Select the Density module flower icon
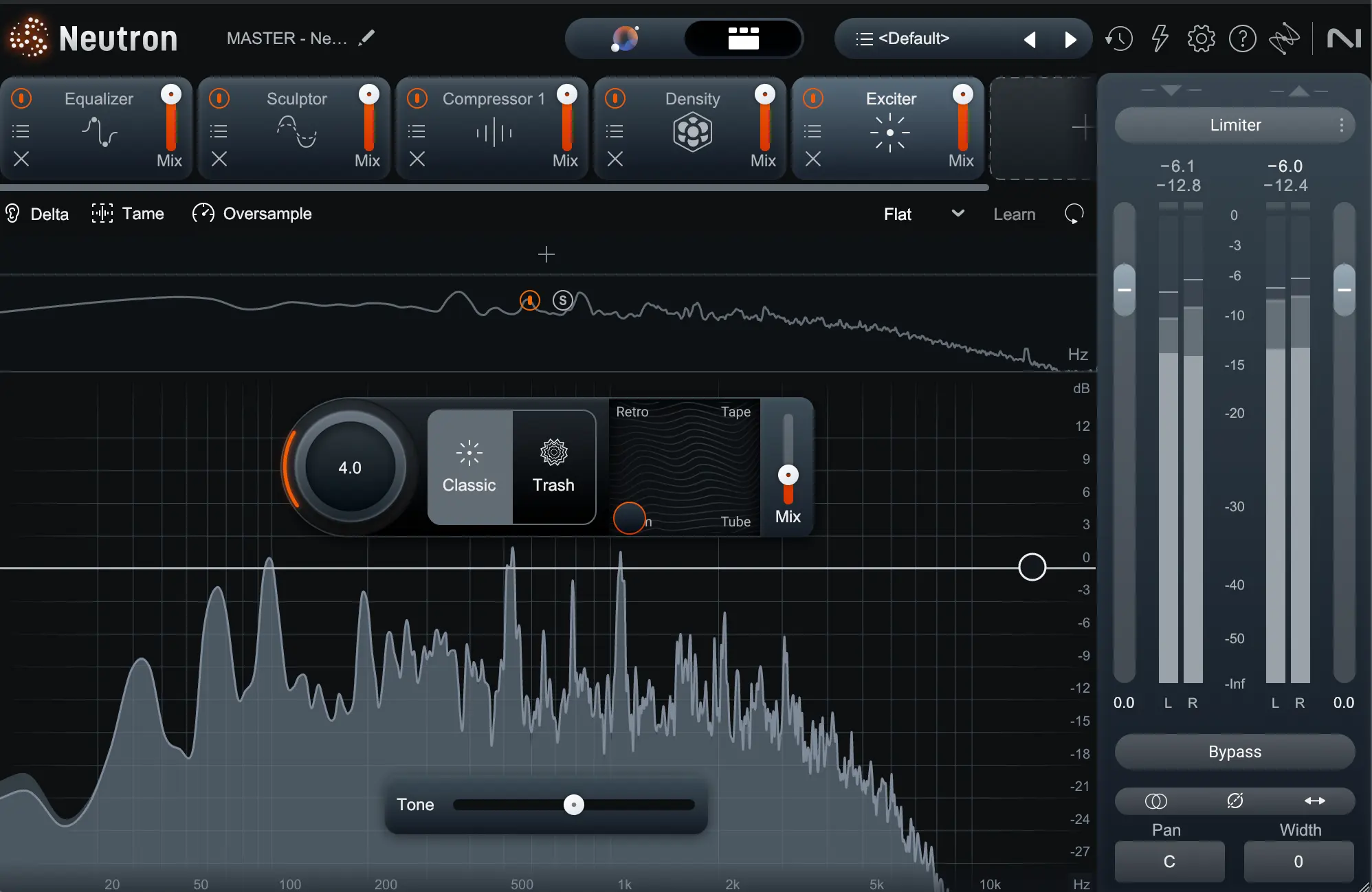Screen dimensions: 1372x892 pos(692,132)
